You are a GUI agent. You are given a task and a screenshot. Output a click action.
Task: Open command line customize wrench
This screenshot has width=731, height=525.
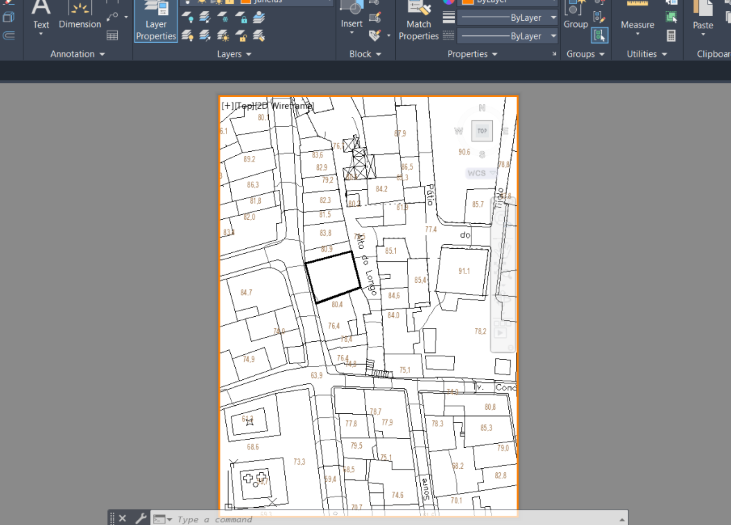point(141,519)
